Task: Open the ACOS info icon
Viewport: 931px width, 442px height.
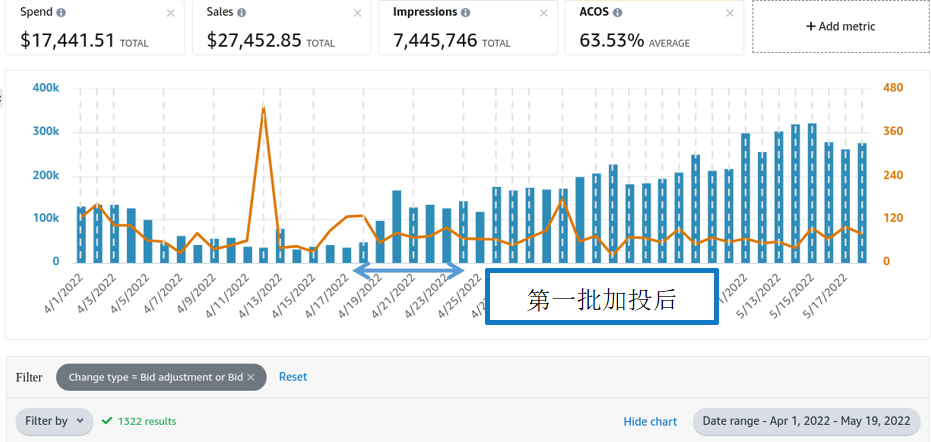Action: pos(618,12)
